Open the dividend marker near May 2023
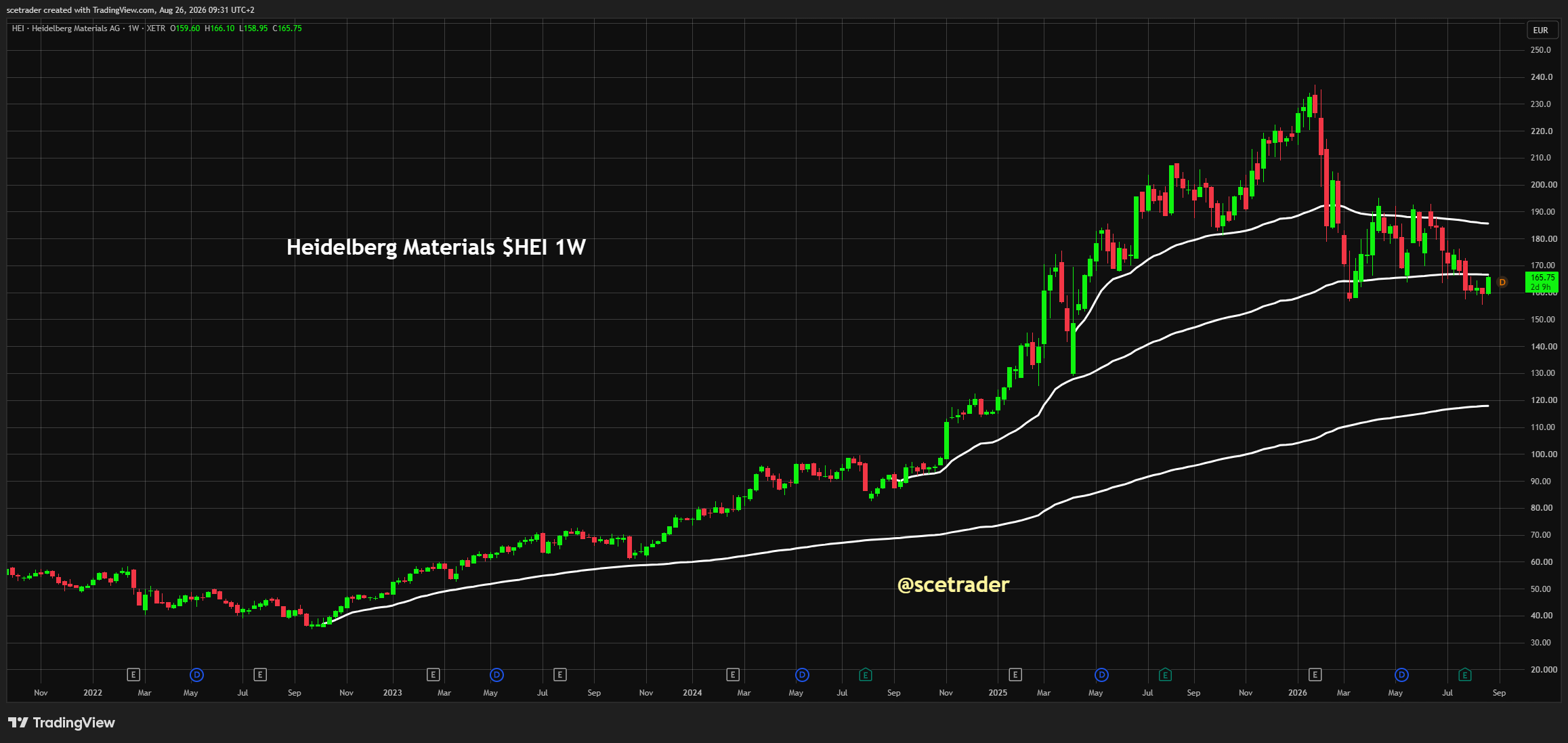The width and height of the screenshot is (1568, 743). pos(496,675)
